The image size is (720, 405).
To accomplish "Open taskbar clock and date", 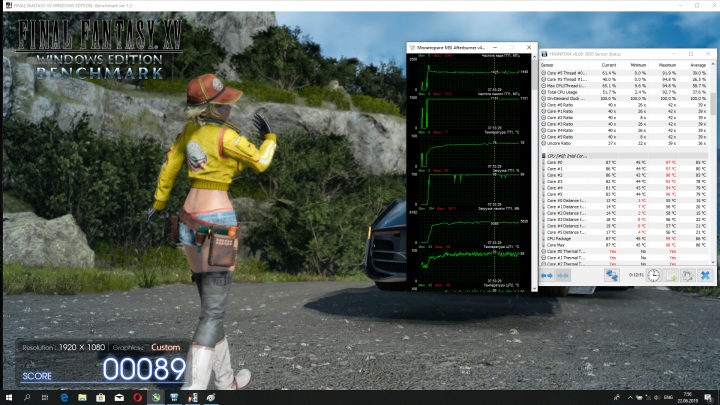I will pyautogui.click(x=687, y=398).
